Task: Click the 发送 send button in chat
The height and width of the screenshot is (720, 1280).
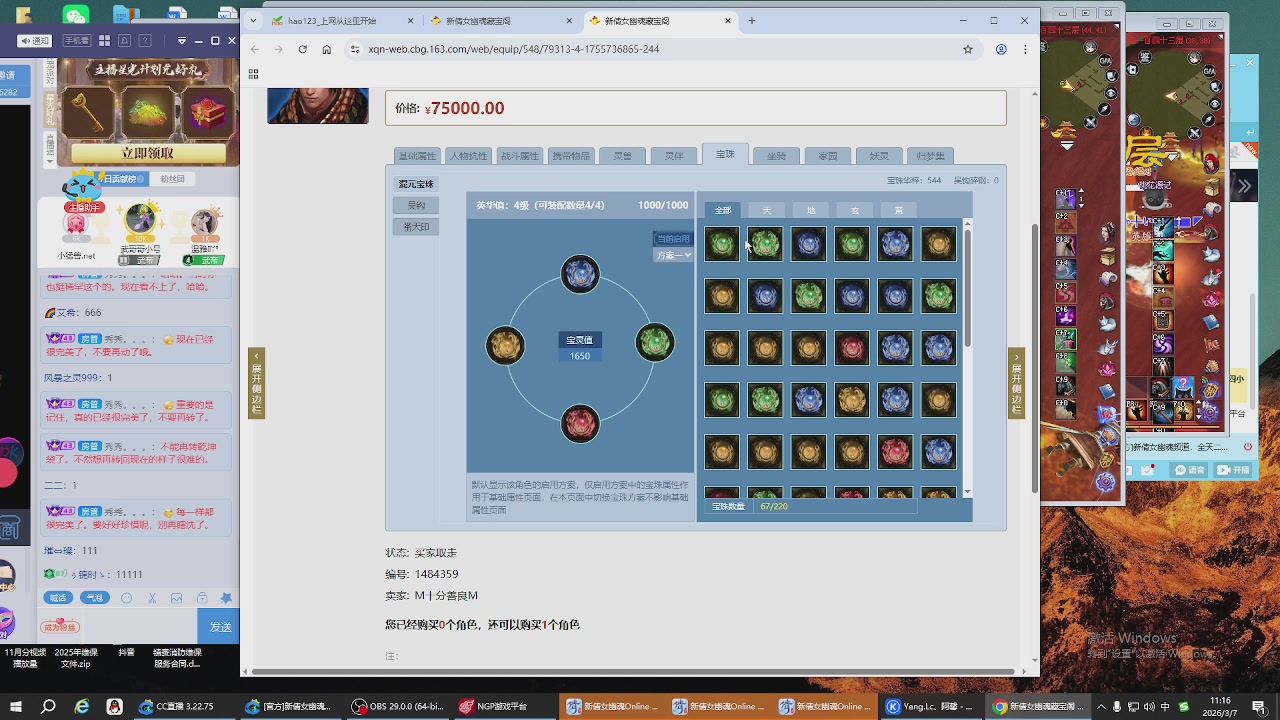Action: coord(220,627)
